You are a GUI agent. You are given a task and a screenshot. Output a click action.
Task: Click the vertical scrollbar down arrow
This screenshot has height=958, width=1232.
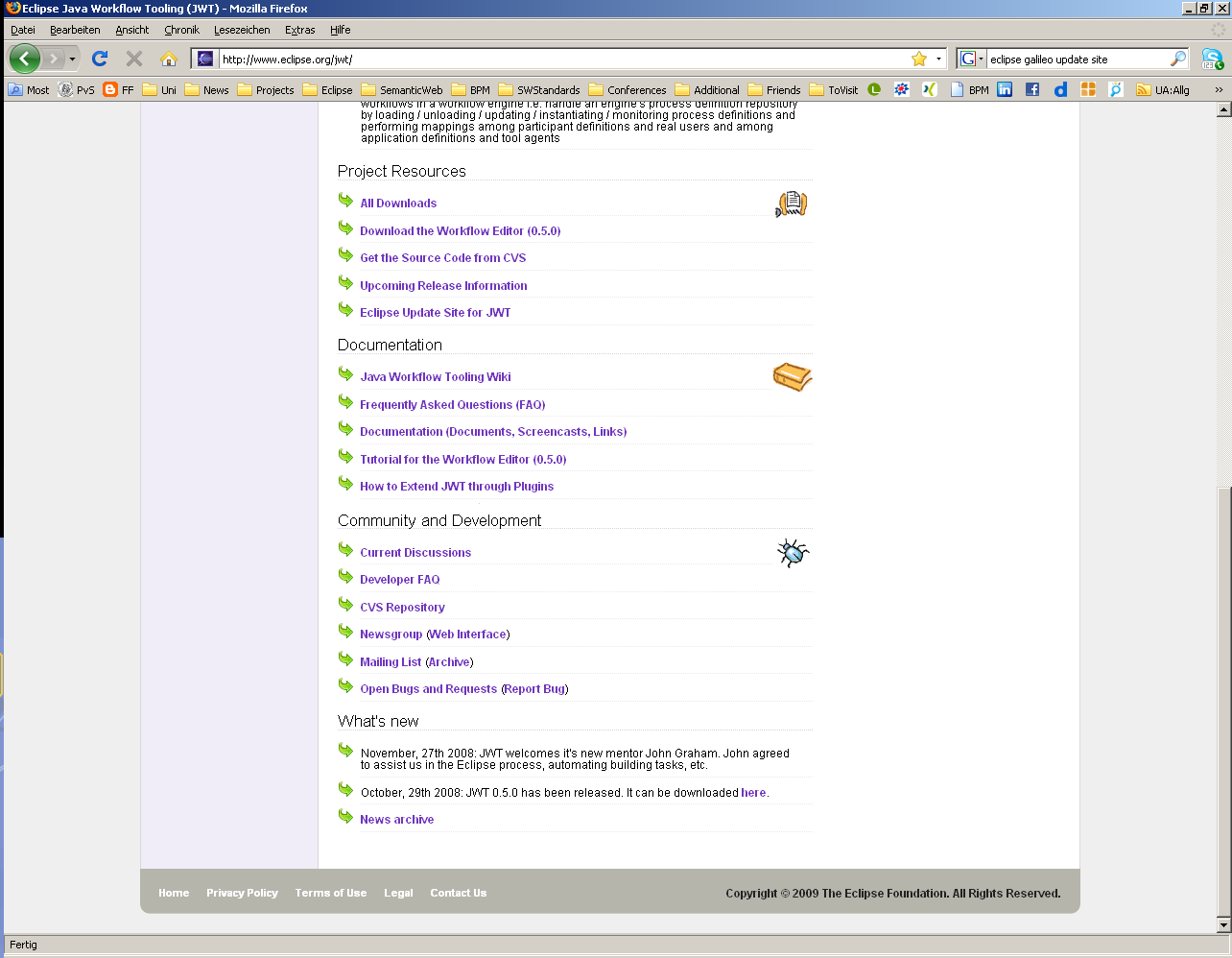1223,925
